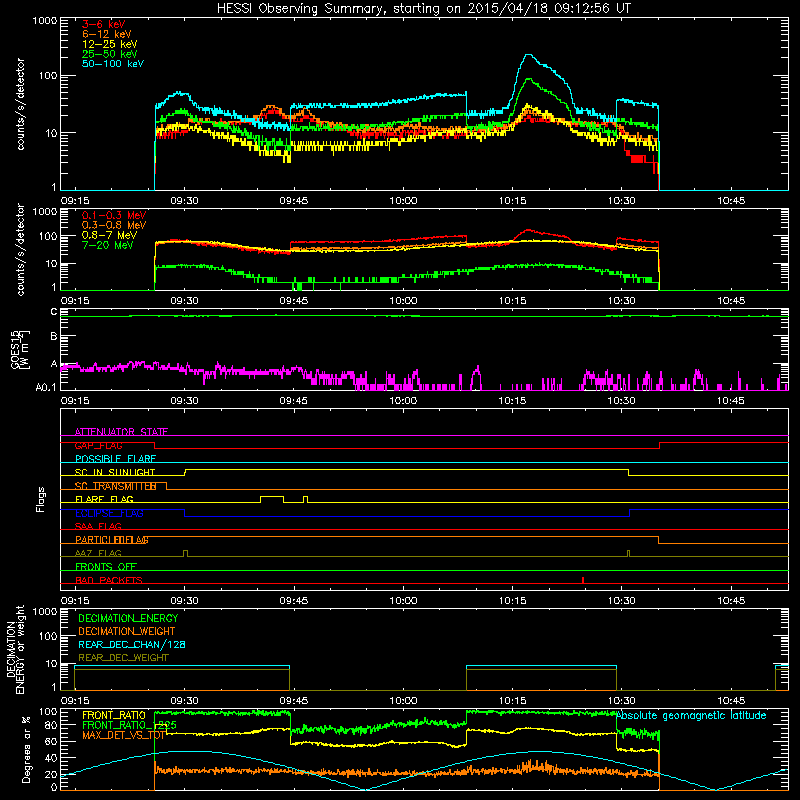
Task: Click the vertical Flags axis title
Action: [41, 499]
